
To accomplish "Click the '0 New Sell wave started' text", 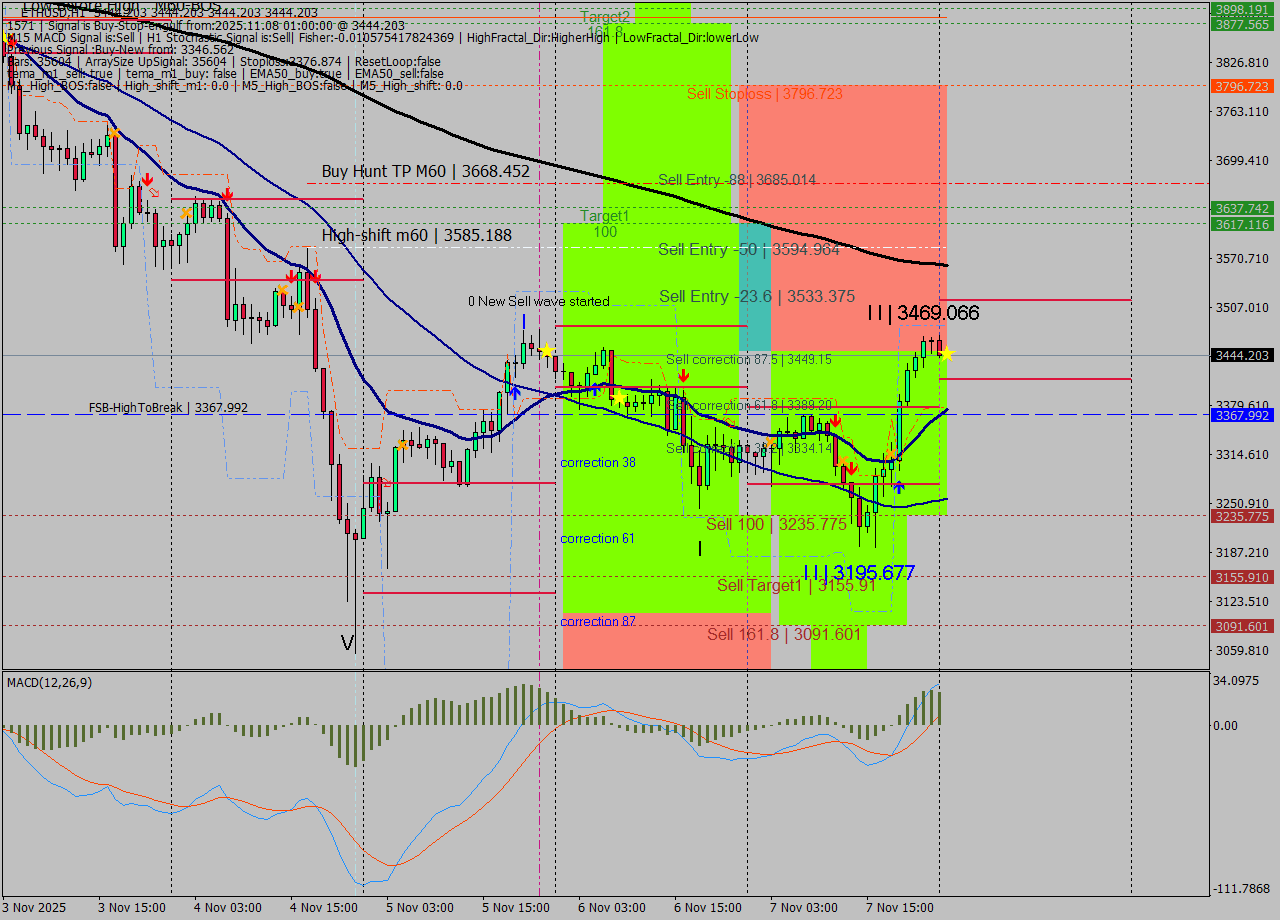I will [x=538, y=301].
